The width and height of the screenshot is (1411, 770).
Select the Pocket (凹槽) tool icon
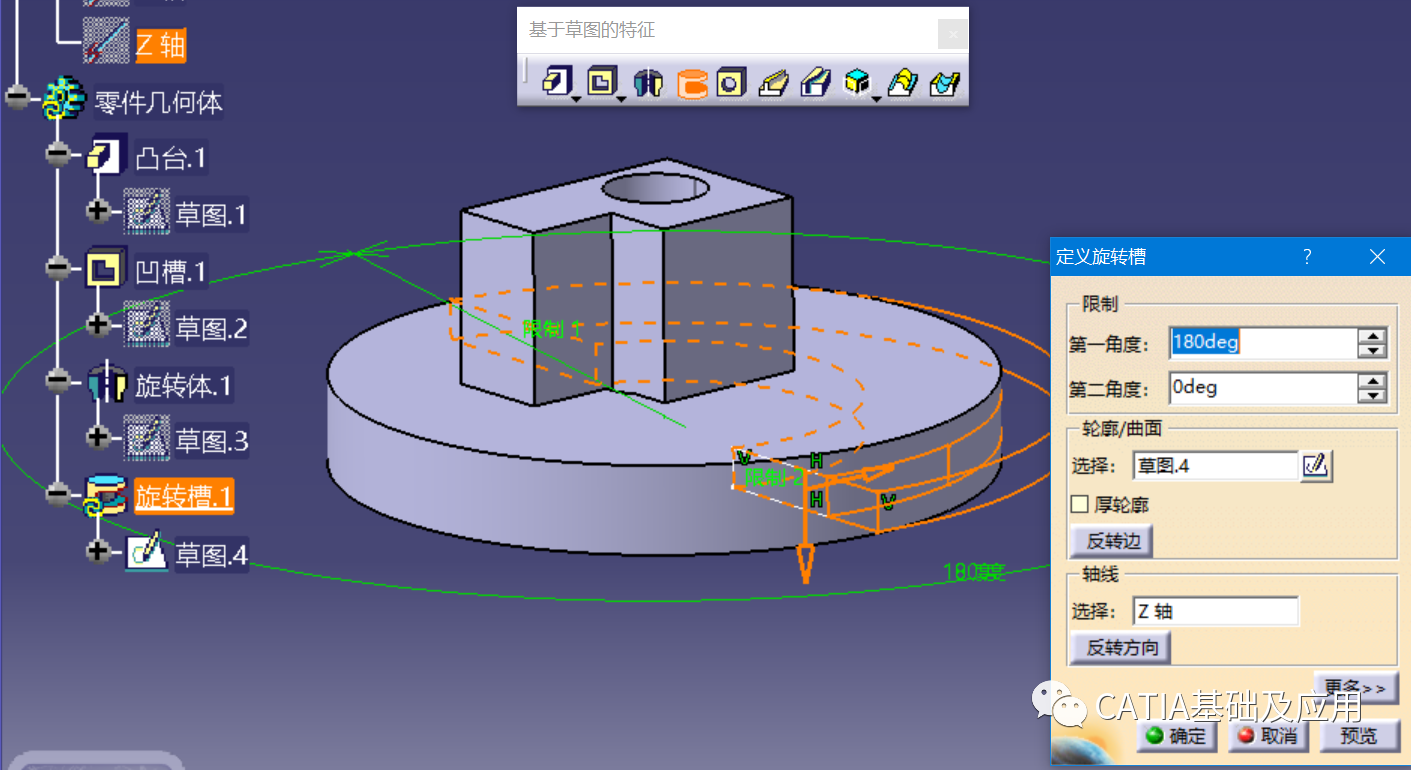point(601,81)
